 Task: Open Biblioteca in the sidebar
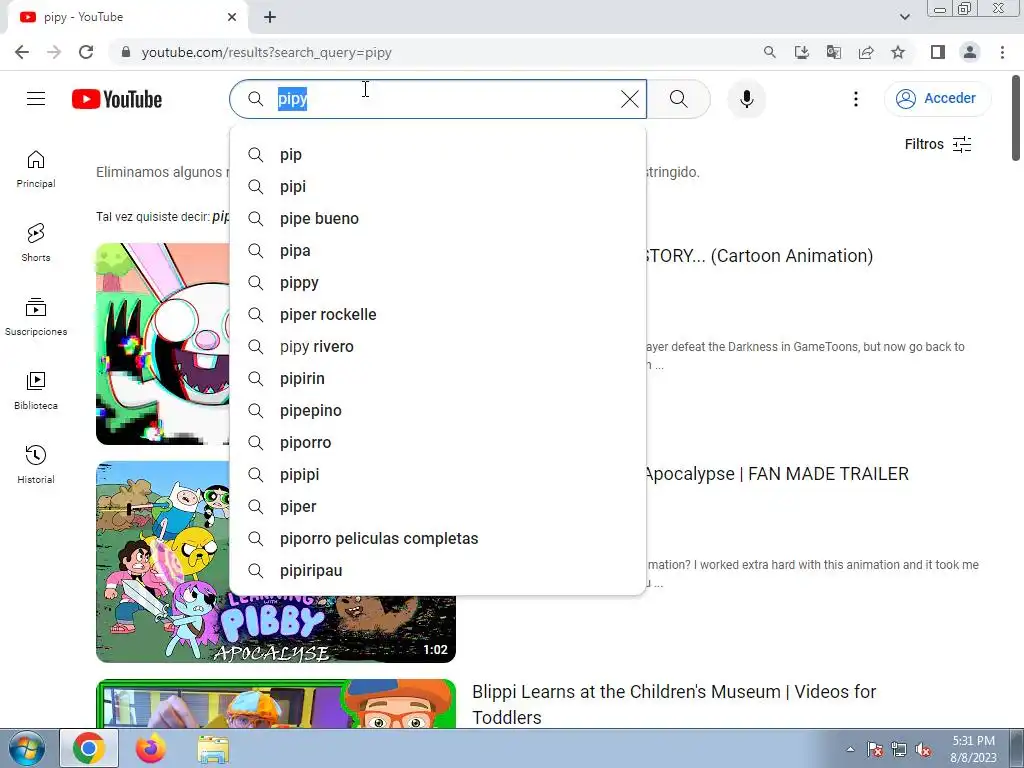[x=36, y=391]
